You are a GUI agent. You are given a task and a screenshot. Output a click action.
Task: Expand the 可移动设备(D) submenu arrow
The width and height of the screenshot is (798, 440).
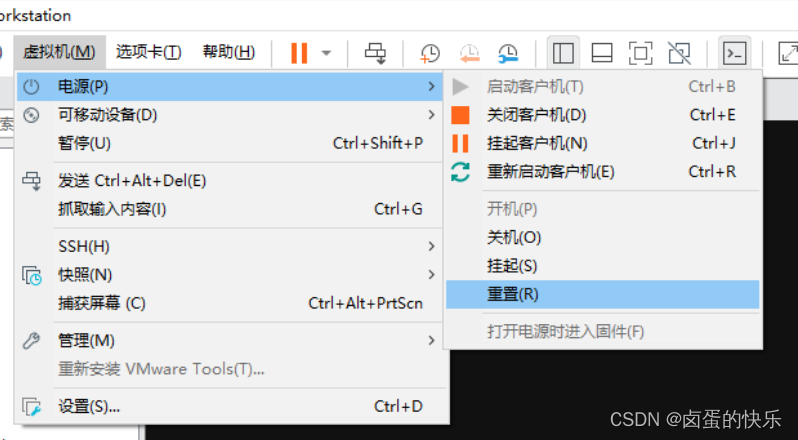coord(432,115)
